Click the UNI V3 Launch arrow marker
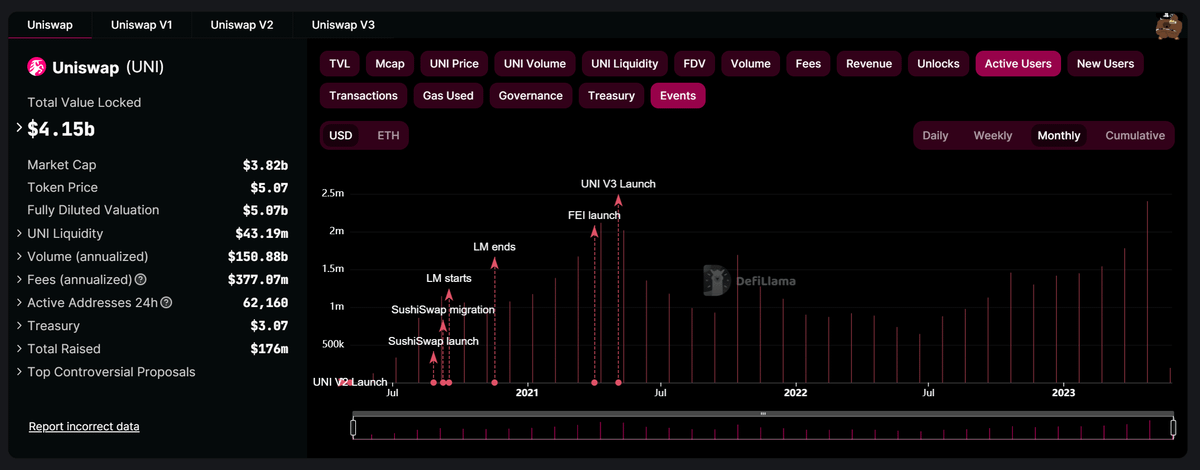The image size is (1200, 470). tap(618, 201)
